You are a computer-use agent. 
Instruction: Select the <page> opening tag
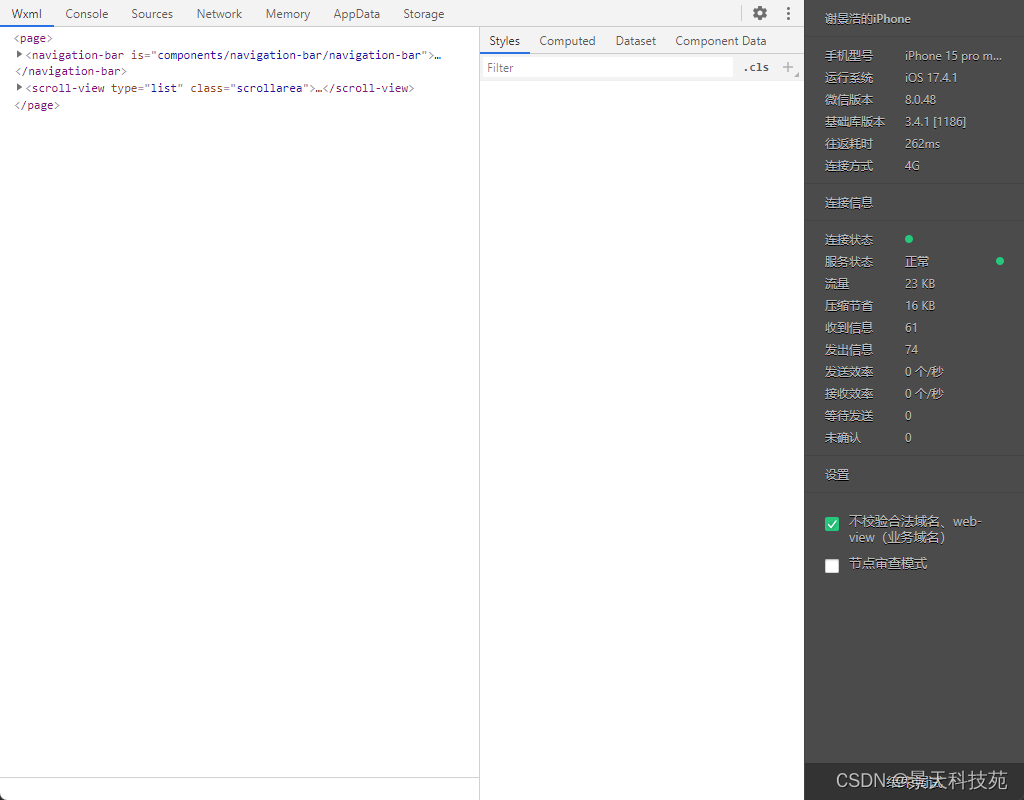33,39
